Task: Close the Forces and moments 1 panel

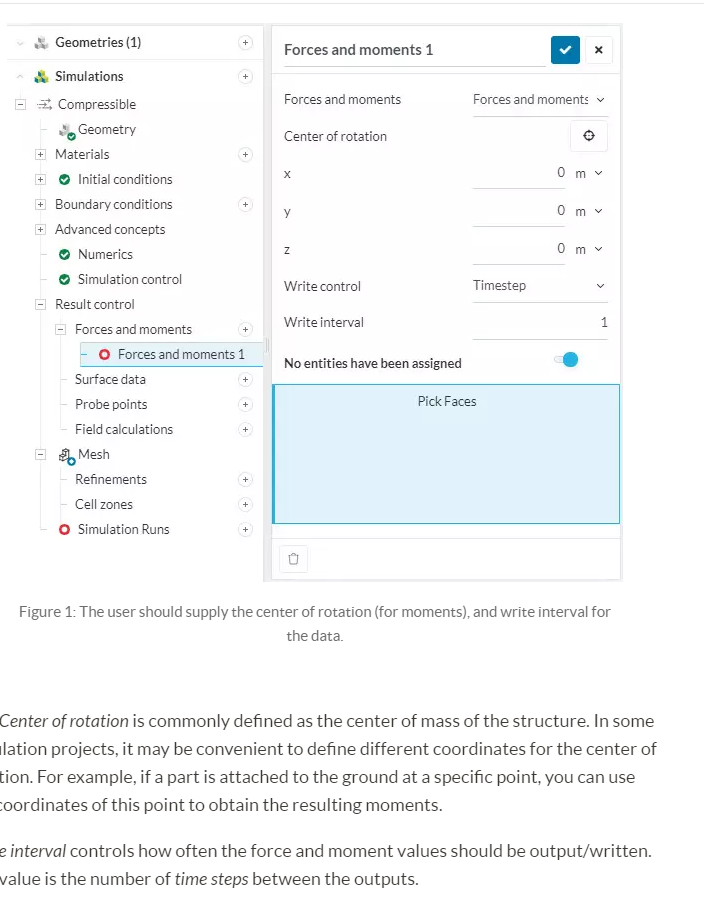Action: tap(598, 49)
